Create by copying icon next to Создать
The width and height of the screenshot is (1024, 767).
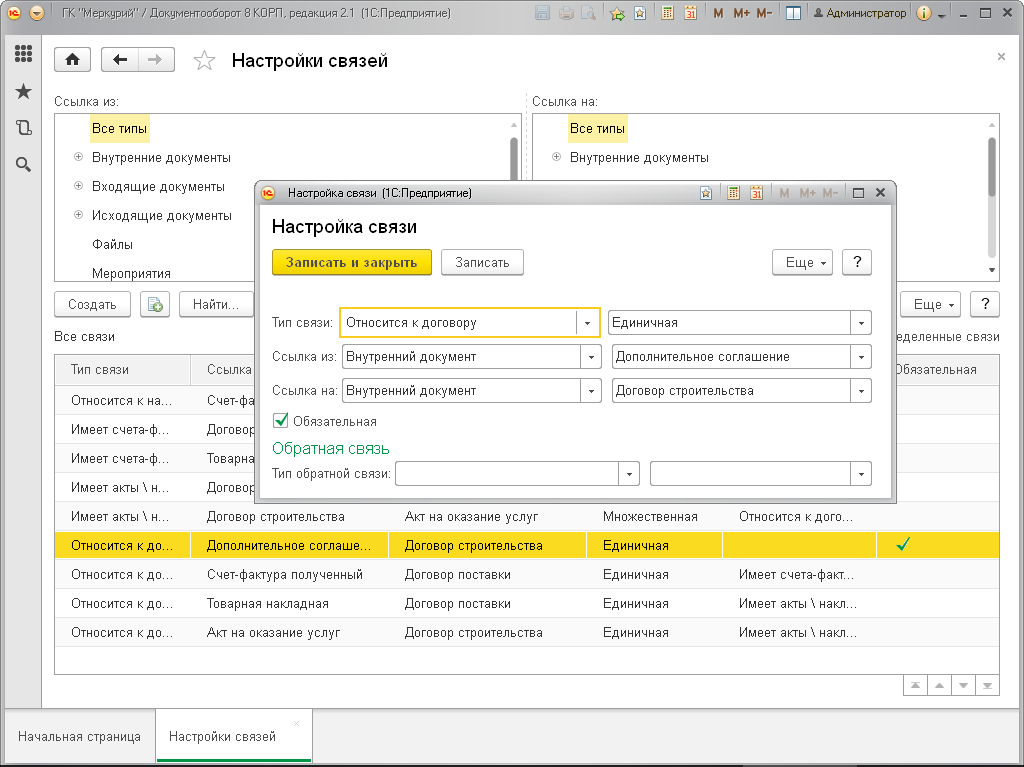click(x=155, y=304)
